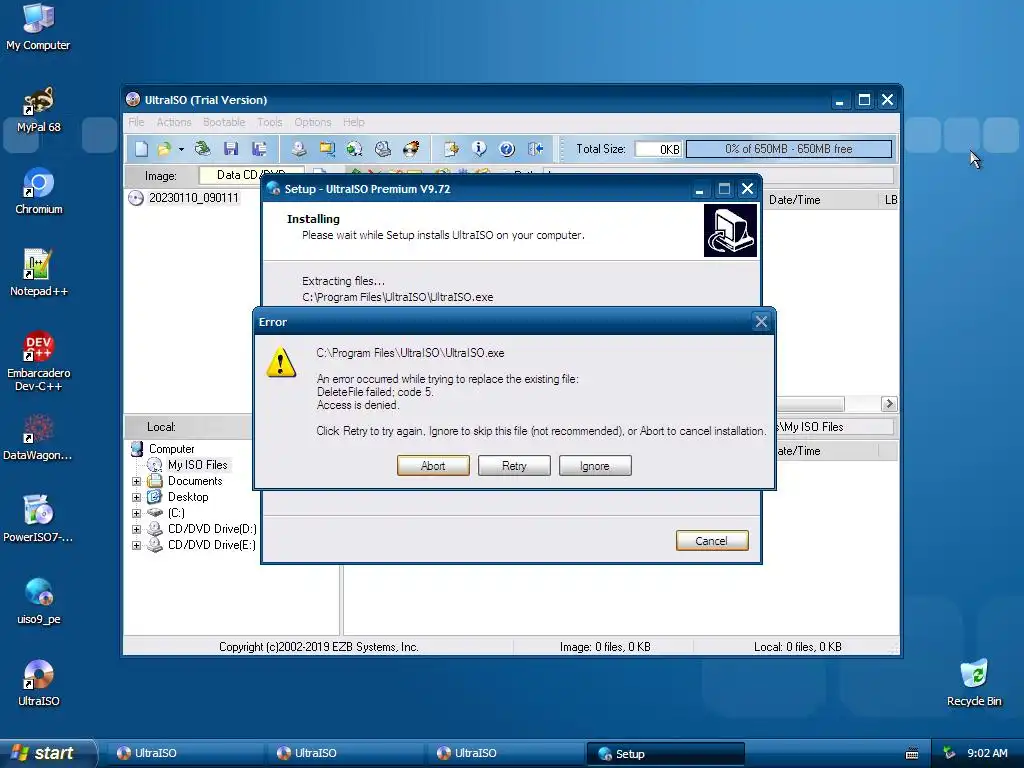Select the Documents folder in Local tree

[195, 481]
